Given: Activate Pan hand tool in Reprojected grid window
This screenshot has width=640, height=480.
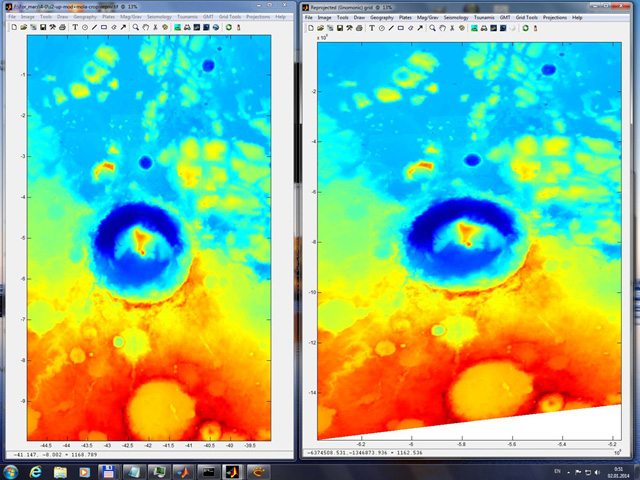Looking at the screenshot, I should click(x=442, y=28).
